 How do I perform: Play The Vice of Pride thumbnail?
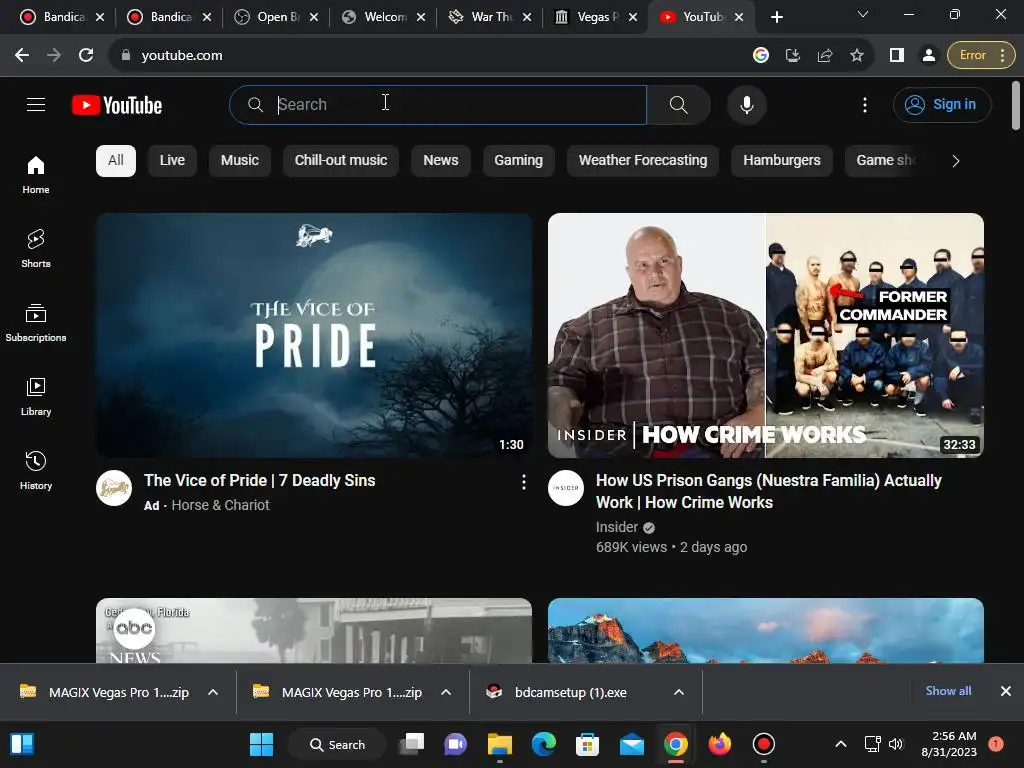coord(314,335)
